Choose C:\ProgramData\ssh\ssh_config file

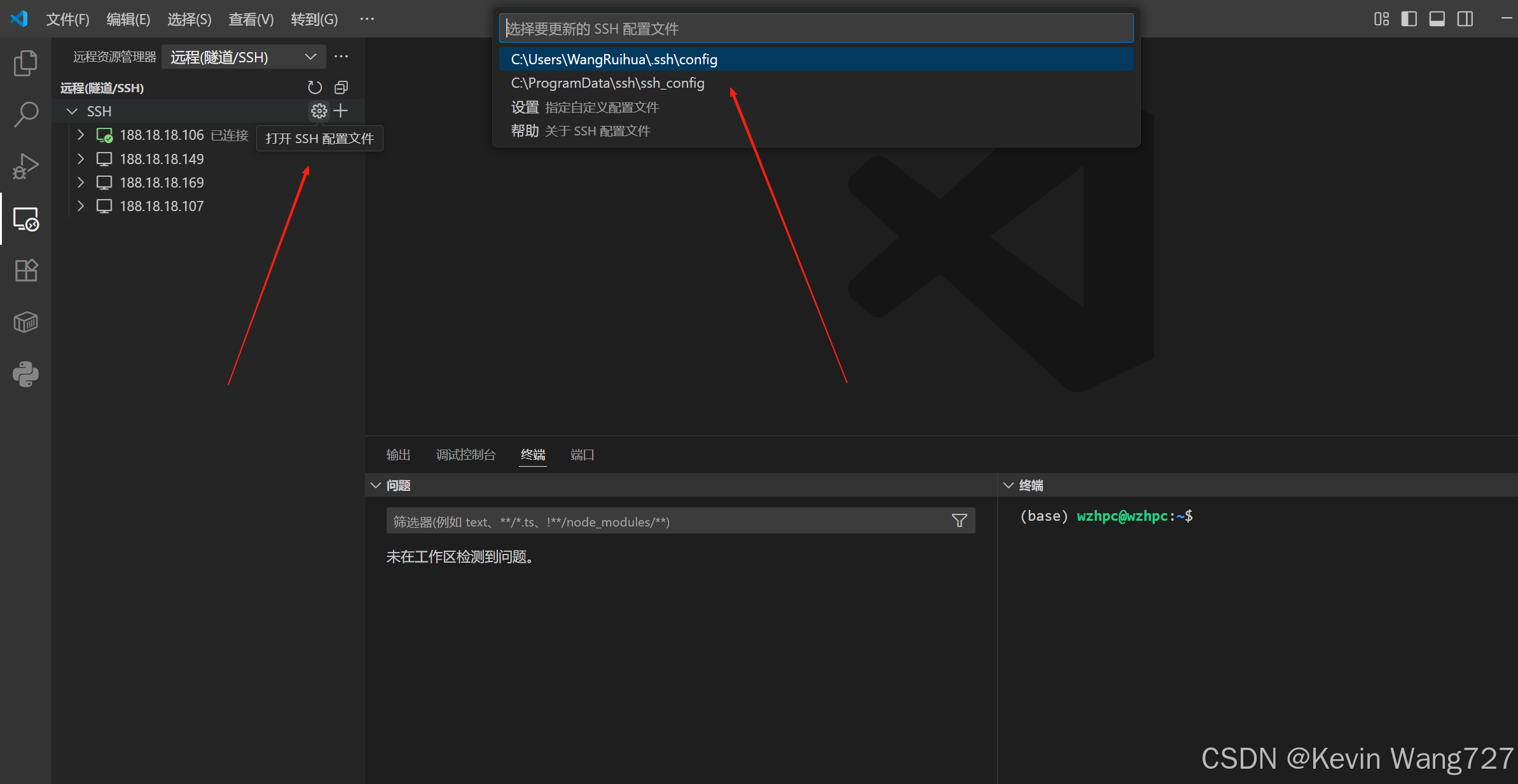click(x=816, y=83)
